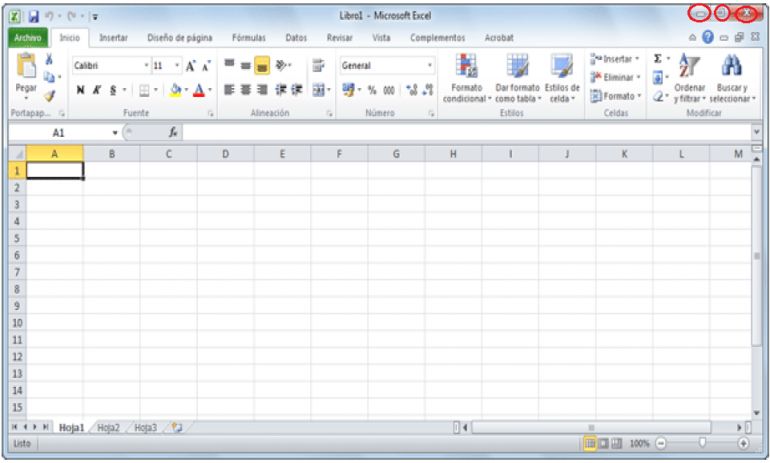Screen dimensions: 770x463
Task: Select the Format Painter brush icon
Action: [49, 95]
